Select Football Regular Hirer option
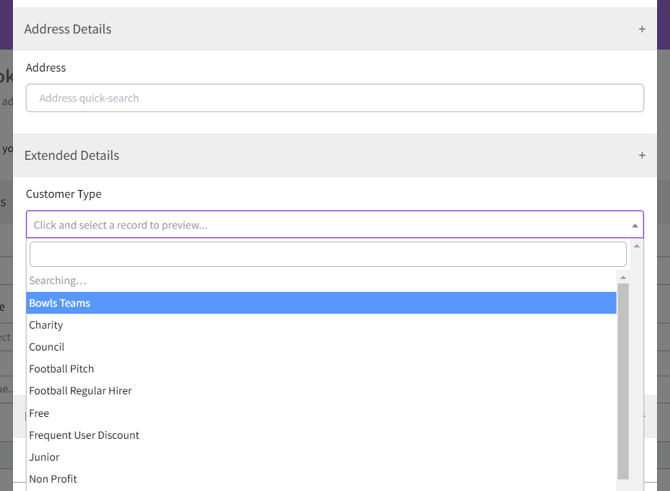 click(80, 391)
